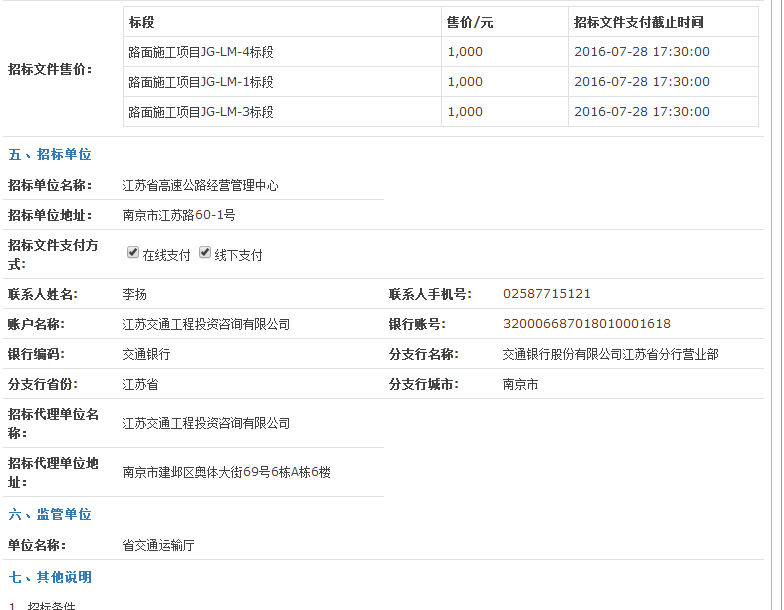The height and width of the screenshot is (610, 784).
Task: Toggle the 线下支付 checkbox
Action: pyautogui.click(x=205, y=253)
